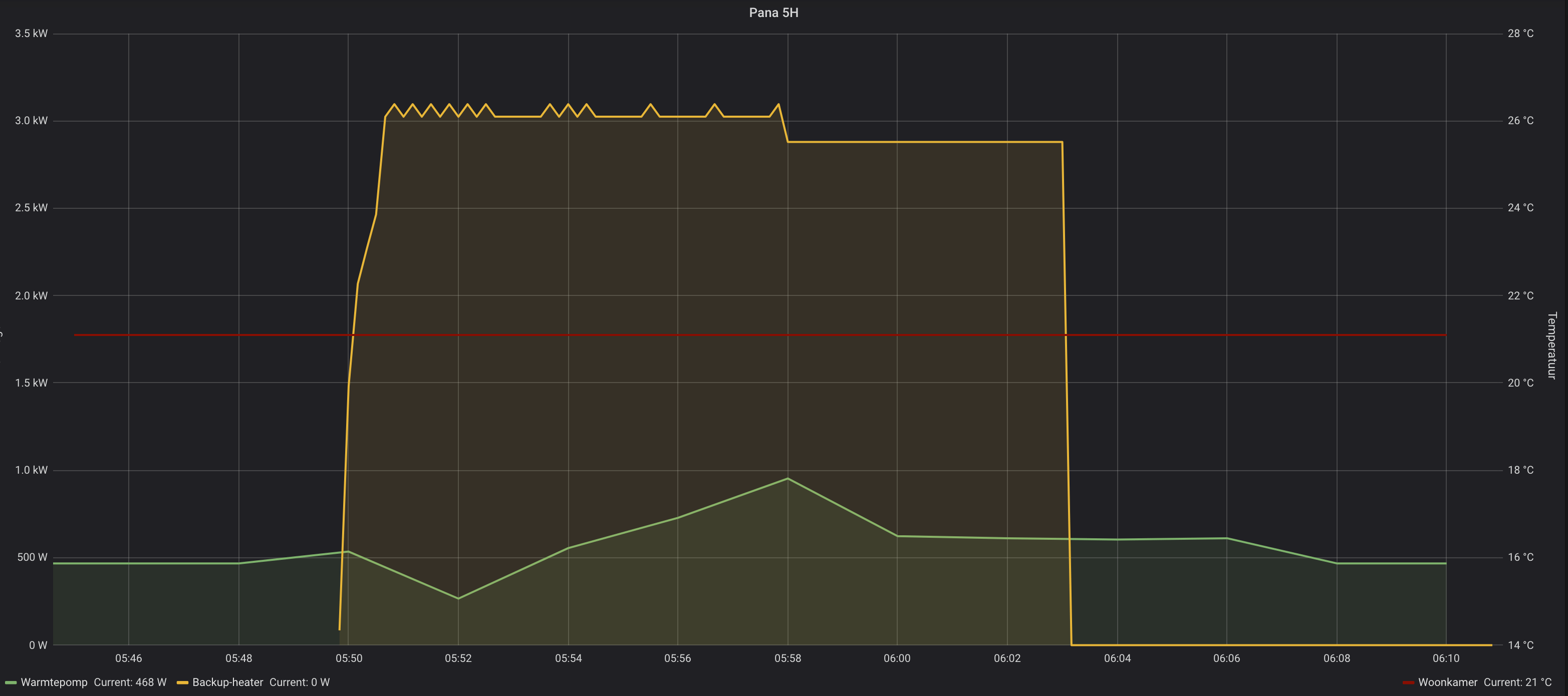Click the 06:10 time axis label
The image size is (1568, 696).
[1446, 658]
